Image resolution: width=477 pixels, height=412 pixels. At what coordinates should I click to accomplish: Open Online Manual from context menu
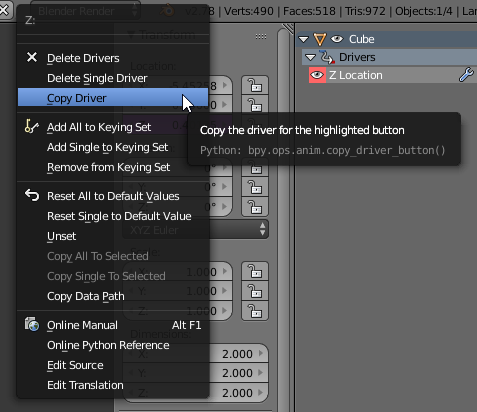[113, 325]
